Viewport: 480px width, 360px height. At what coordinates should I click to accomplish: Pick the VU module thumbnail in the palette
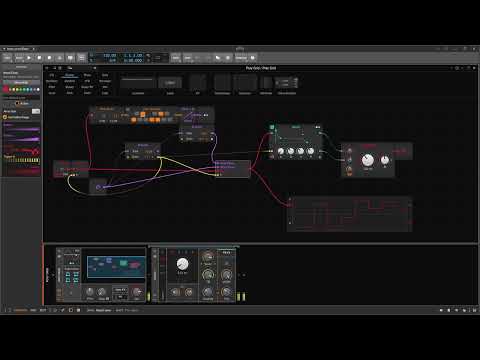[x=198, y=83]
